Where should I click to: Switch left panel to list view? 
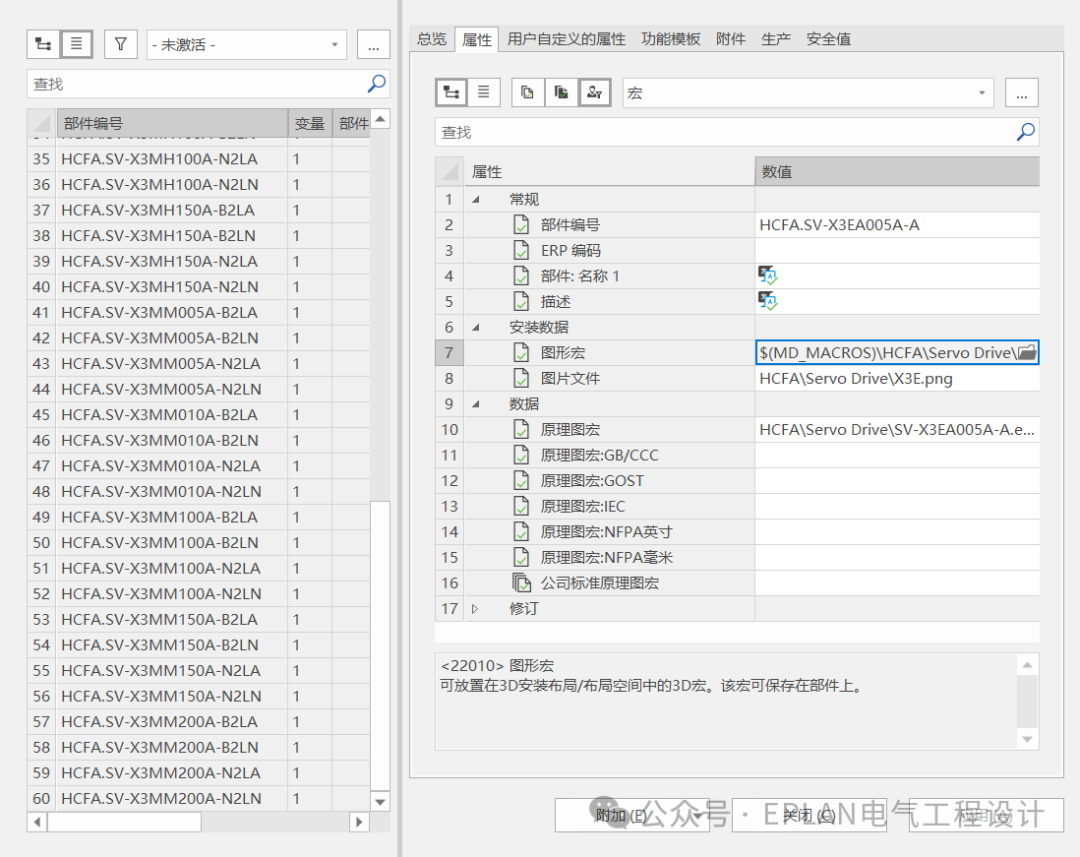(x=76, y=45)
